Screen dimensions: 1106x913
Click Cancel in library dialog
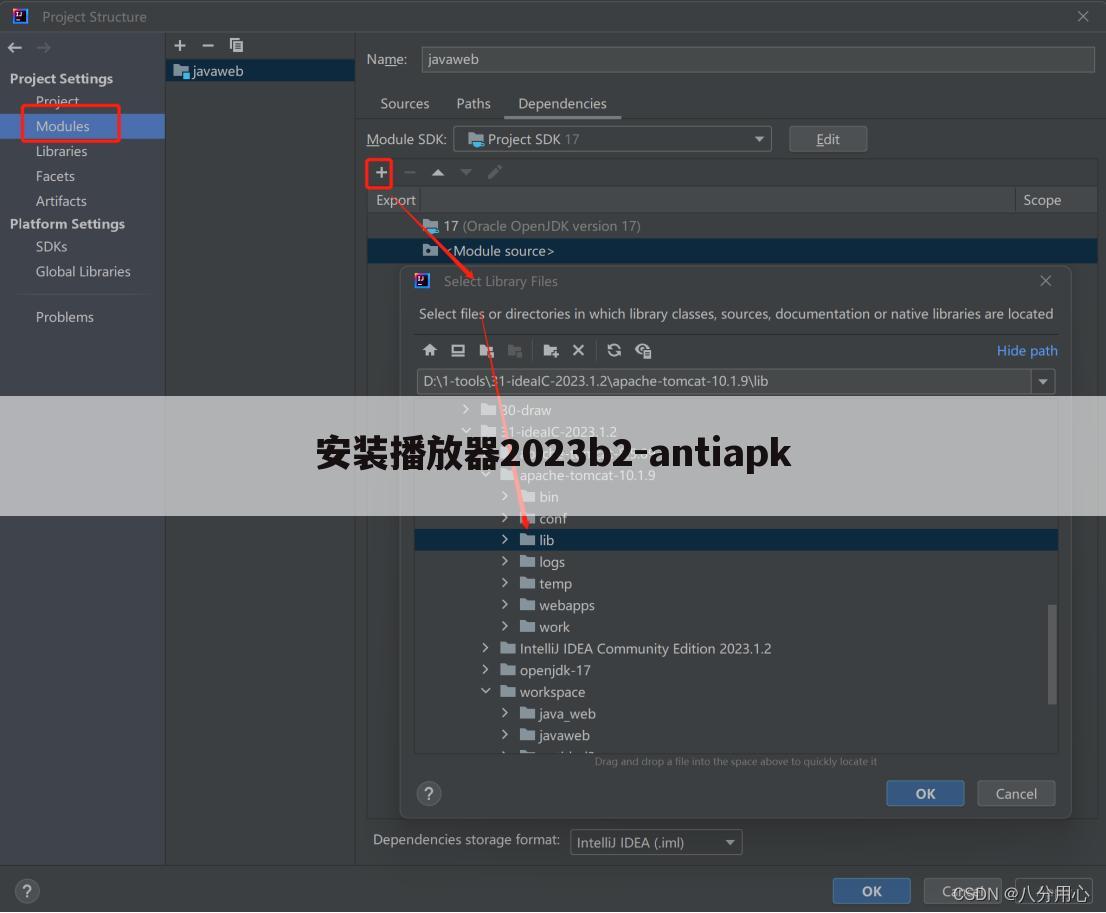[x=1016, y=794]
